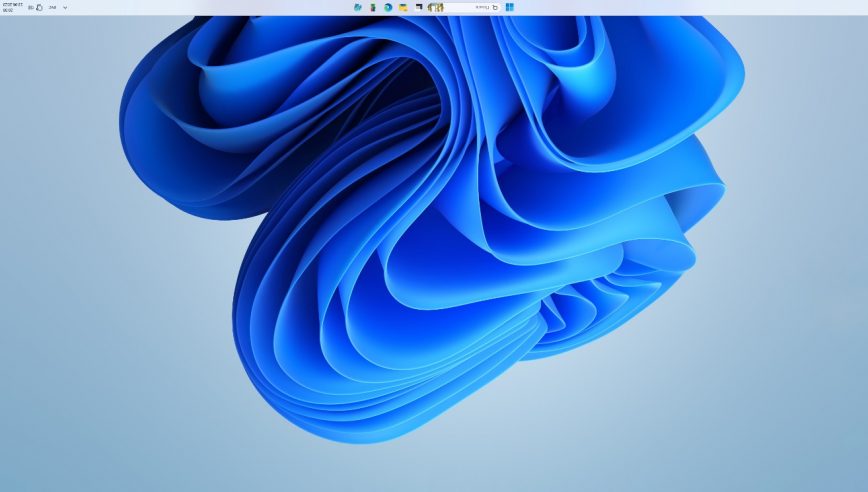Click empty taskbar space between tray and apps
868x492 pixels.
pyautogui.click(x=200, y=7)
